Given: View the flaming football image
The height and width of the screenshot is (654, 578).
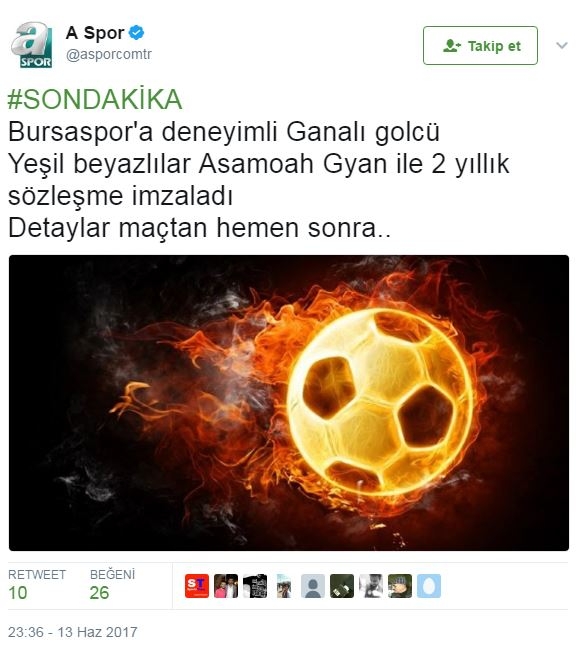Looking at the screenshot, I should 289,403.
